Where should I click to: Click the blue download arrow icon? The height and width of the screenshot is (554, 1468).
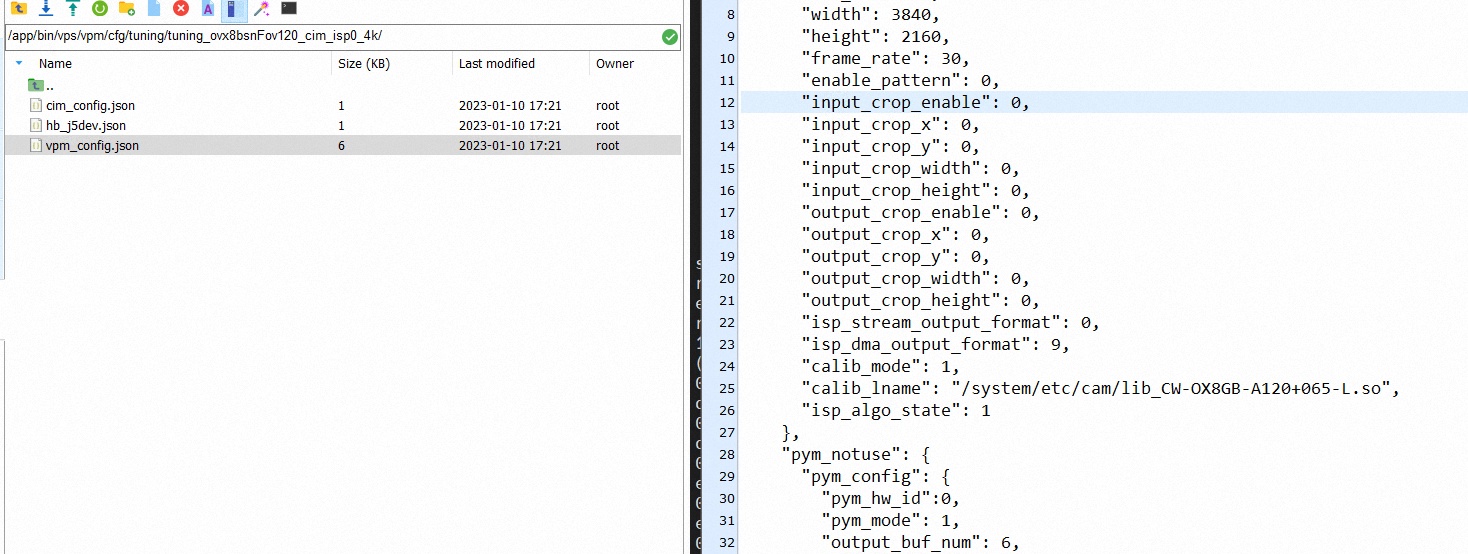(45, 9)
